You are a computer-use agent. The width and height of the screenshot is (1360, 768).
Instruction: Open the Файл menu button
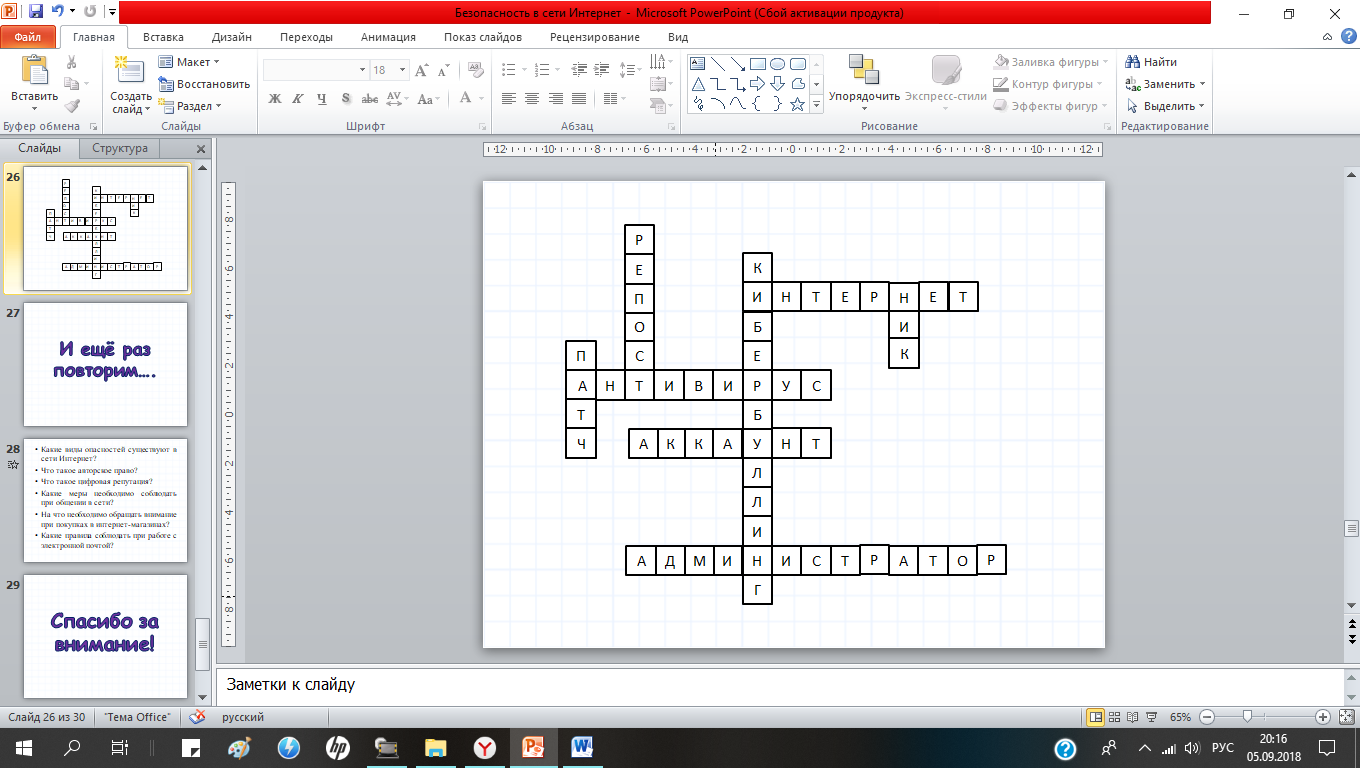[28, 37]
